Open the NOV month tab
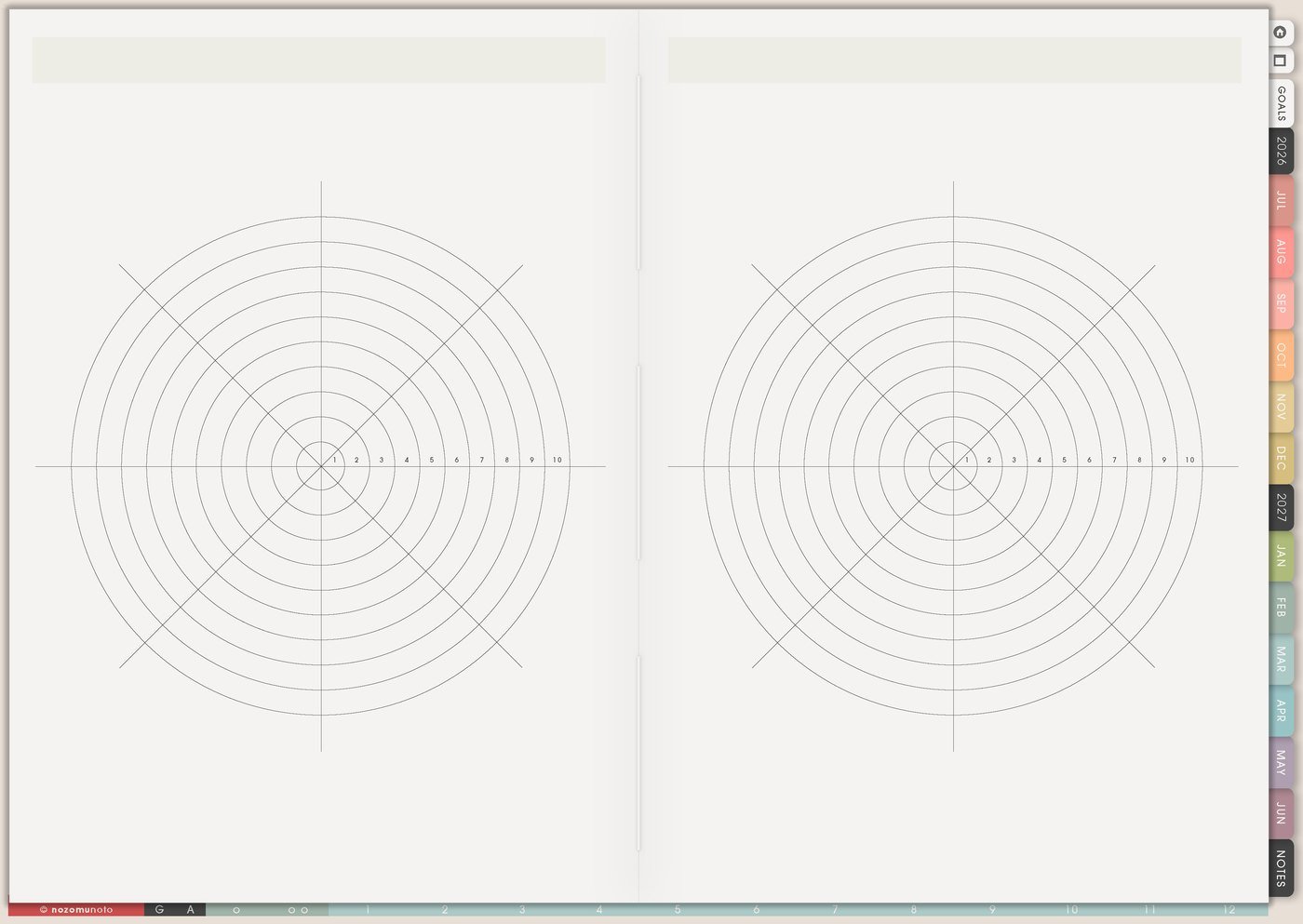 point(1281,406)
